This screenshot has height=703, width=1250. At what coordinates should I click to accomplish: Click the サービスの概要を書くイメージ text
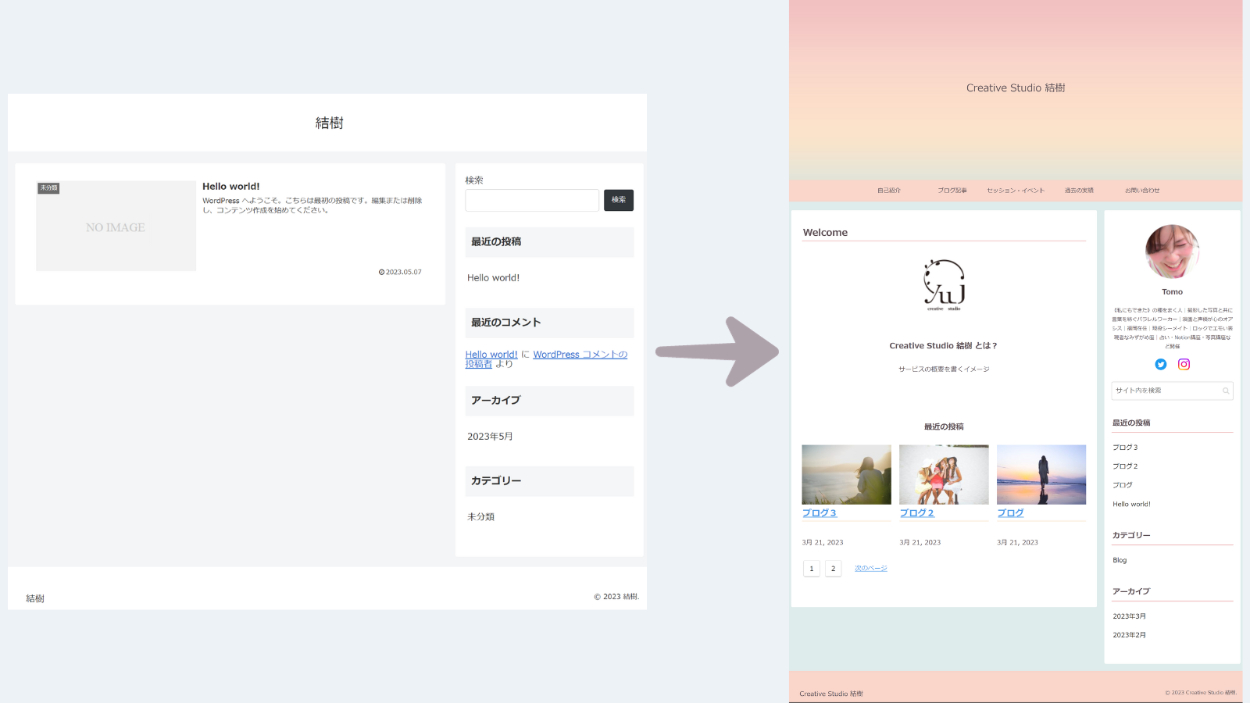[943, 369]
